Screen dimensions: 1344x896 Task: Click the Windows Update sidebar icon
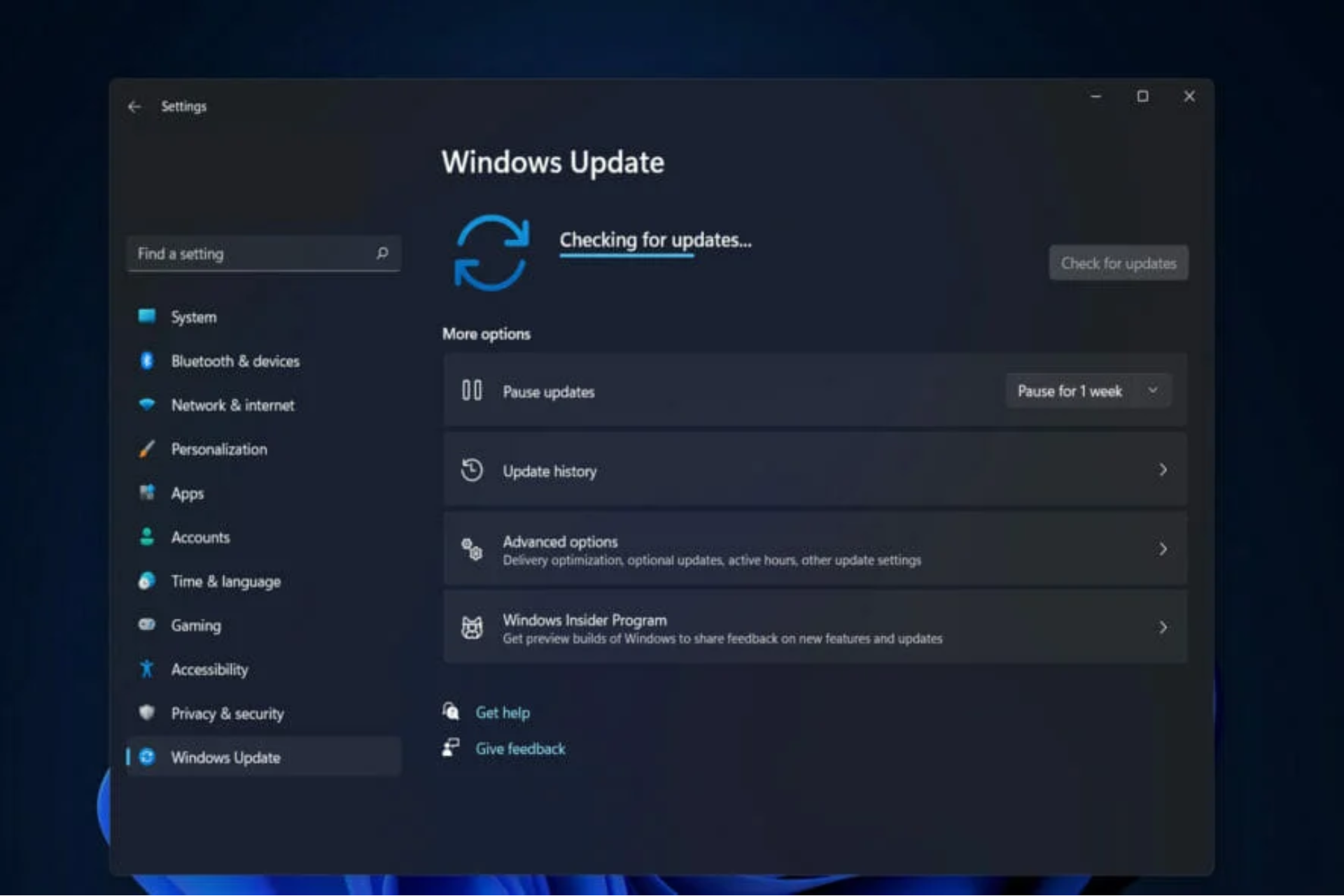click(x=147, y=757)
